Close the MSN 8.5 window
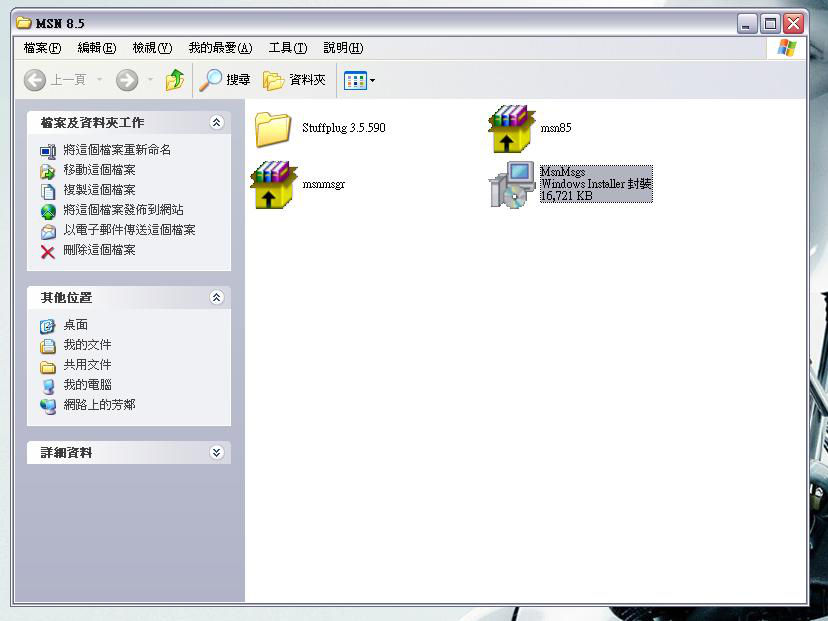Screen dimensions: 828x621 point(794,24)
